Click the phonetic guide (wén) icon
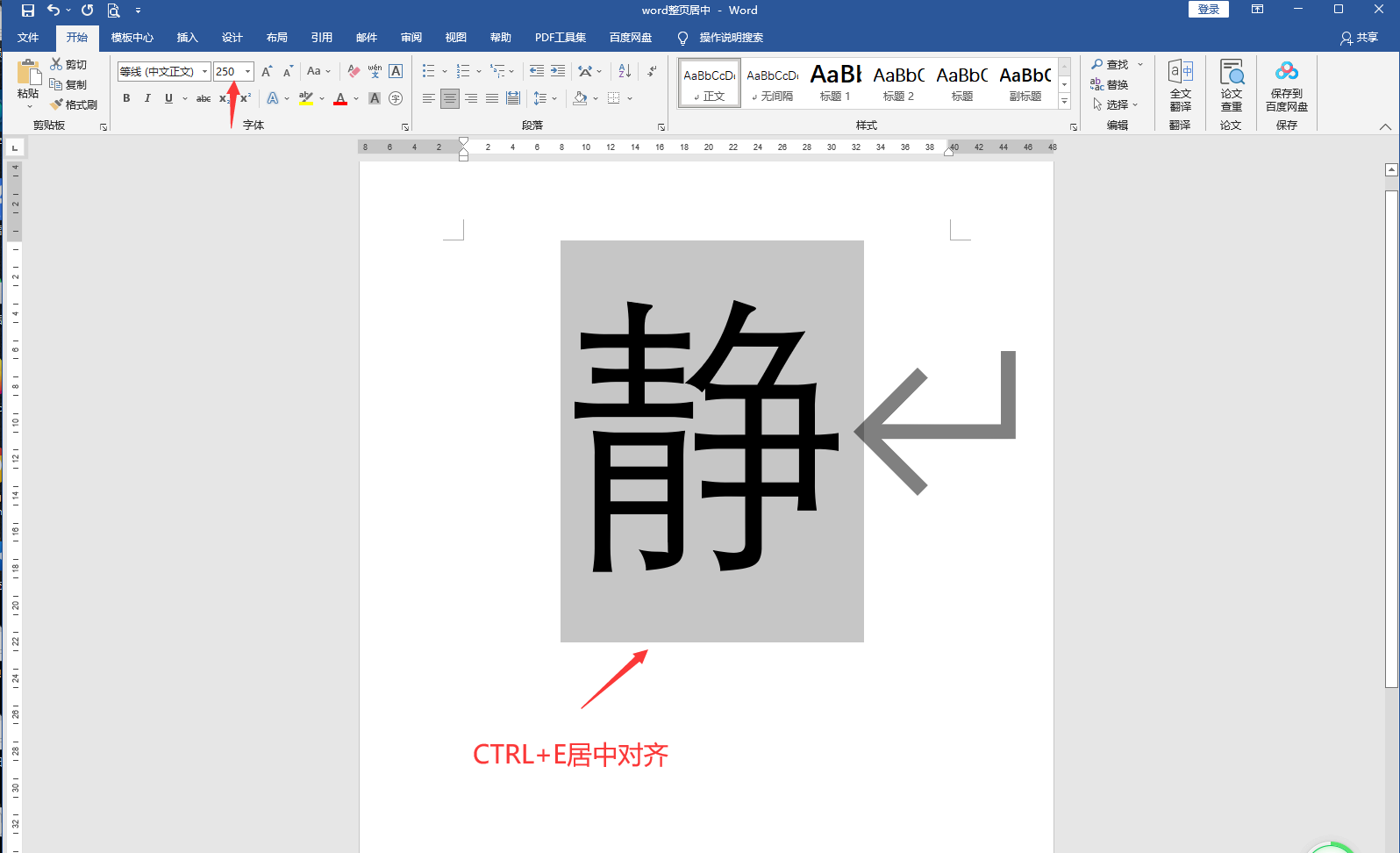 pos(375,71)
